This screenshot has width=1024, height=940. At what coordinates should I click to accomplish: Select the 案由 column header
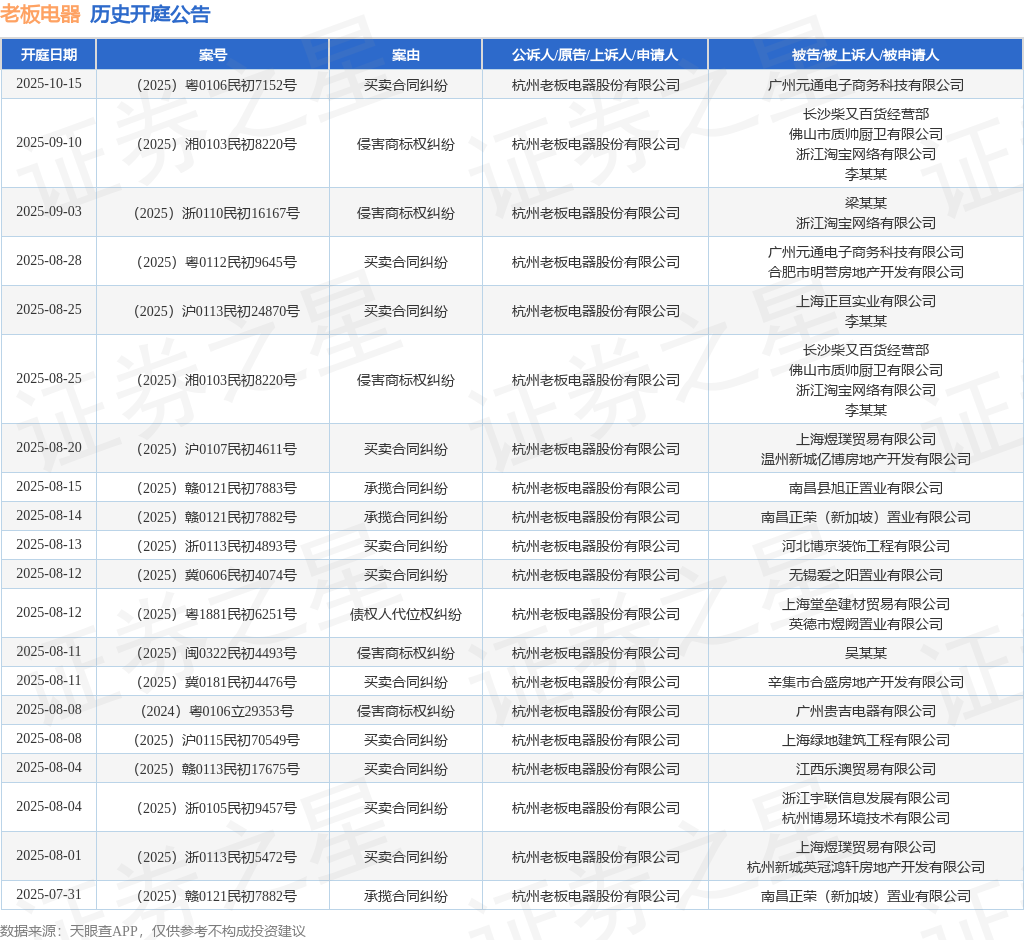(x=406, y=55)
